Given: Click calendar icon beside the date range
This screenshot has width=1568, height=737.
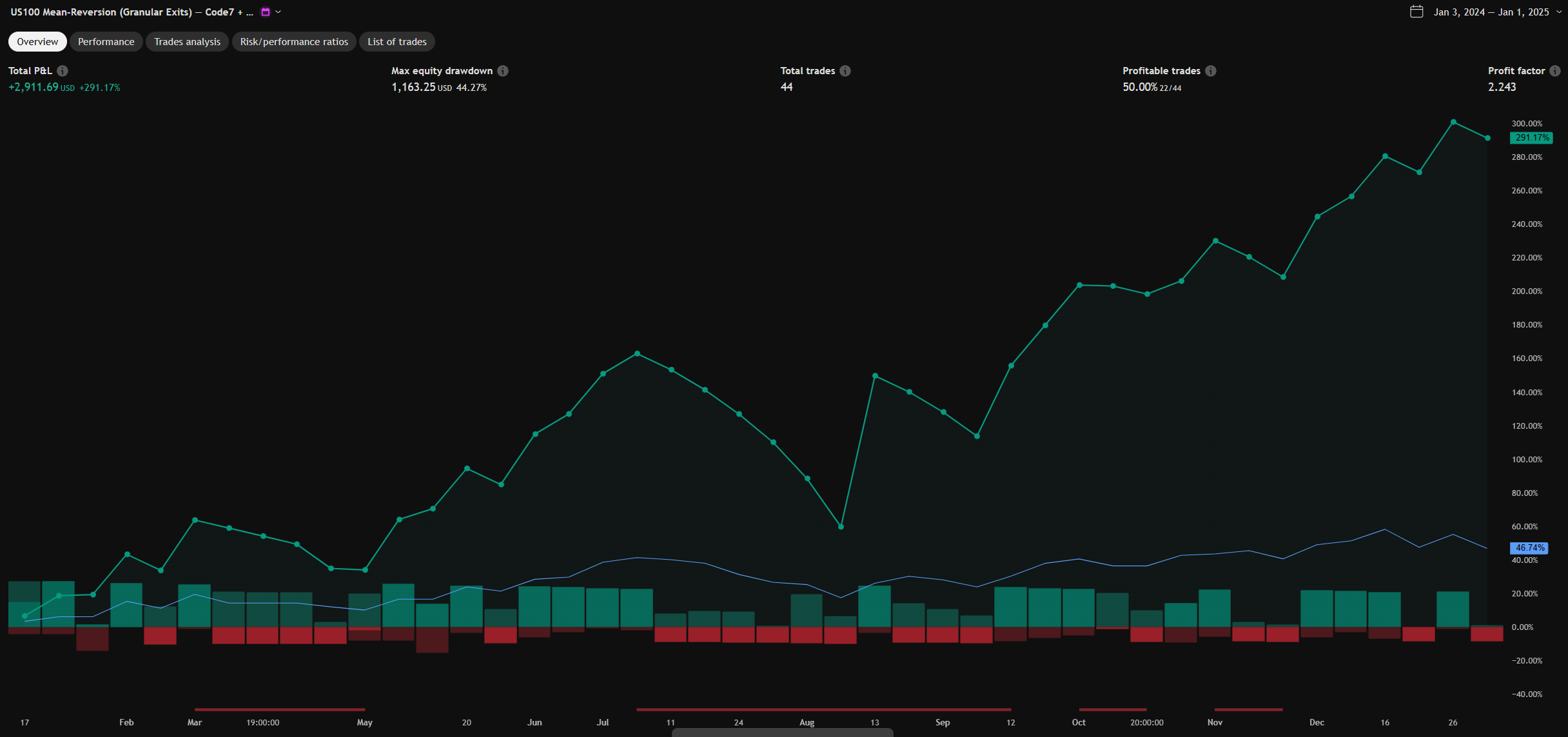Looking at the screenshot, I should pos(1416,12).
